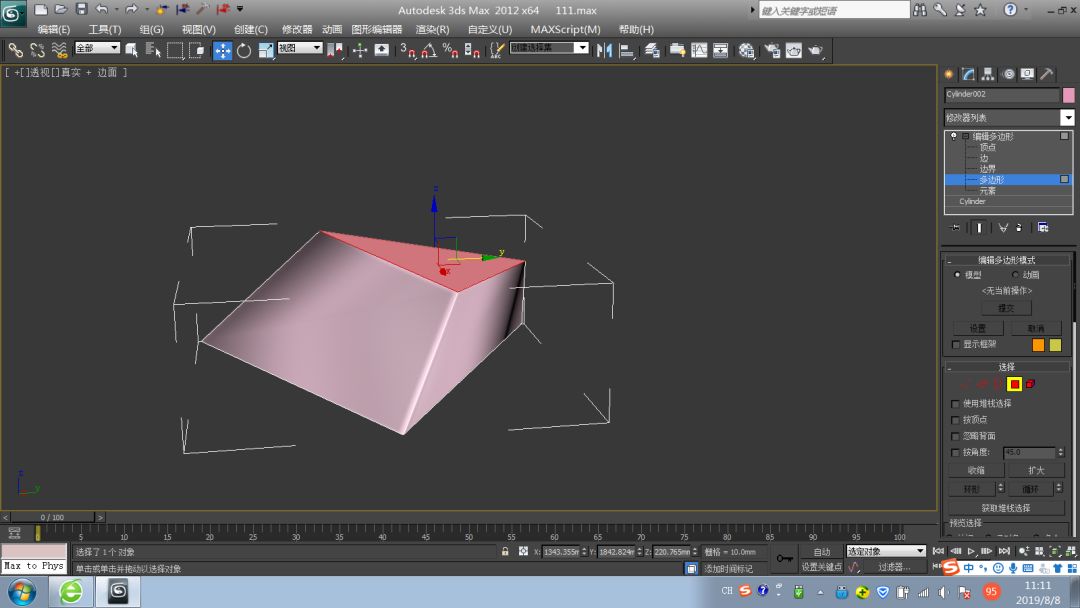This screenshot has width=1080, height=608.
Task: Toggle the Selection Lock padlock icon
Action: 505,552
